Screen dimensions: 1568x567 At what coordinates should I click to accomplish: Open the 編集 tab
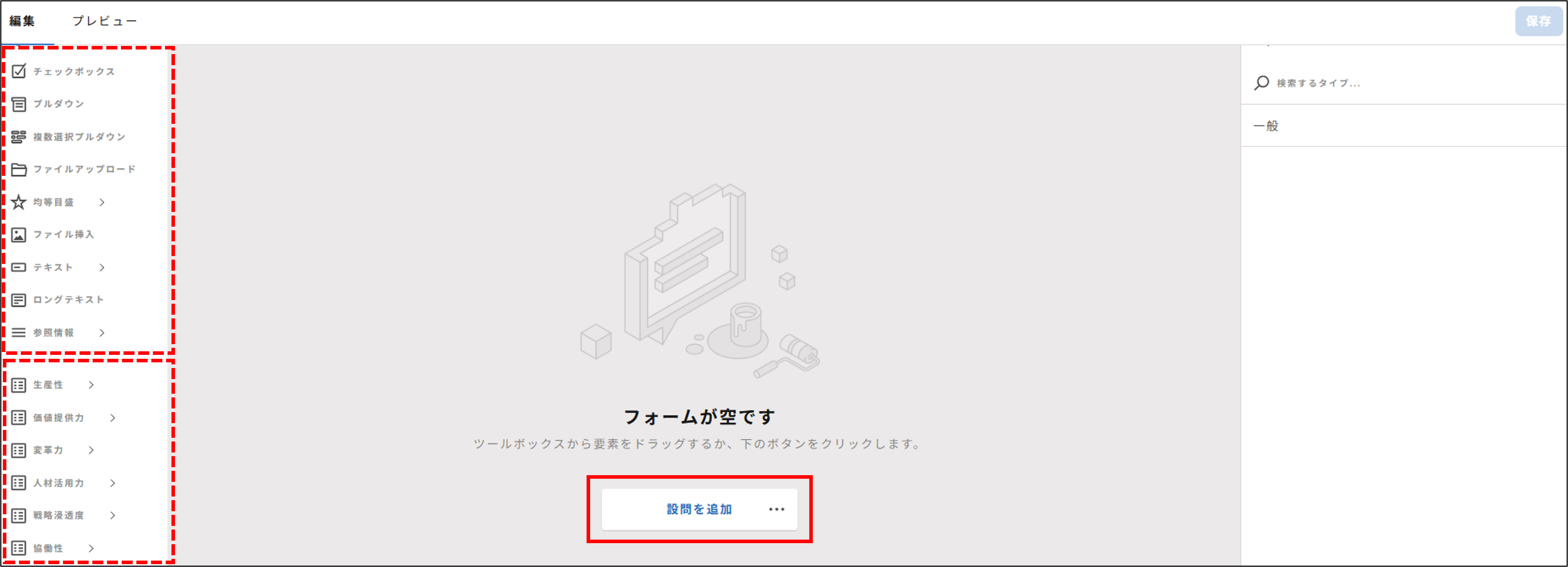click(x=22, y=20)
